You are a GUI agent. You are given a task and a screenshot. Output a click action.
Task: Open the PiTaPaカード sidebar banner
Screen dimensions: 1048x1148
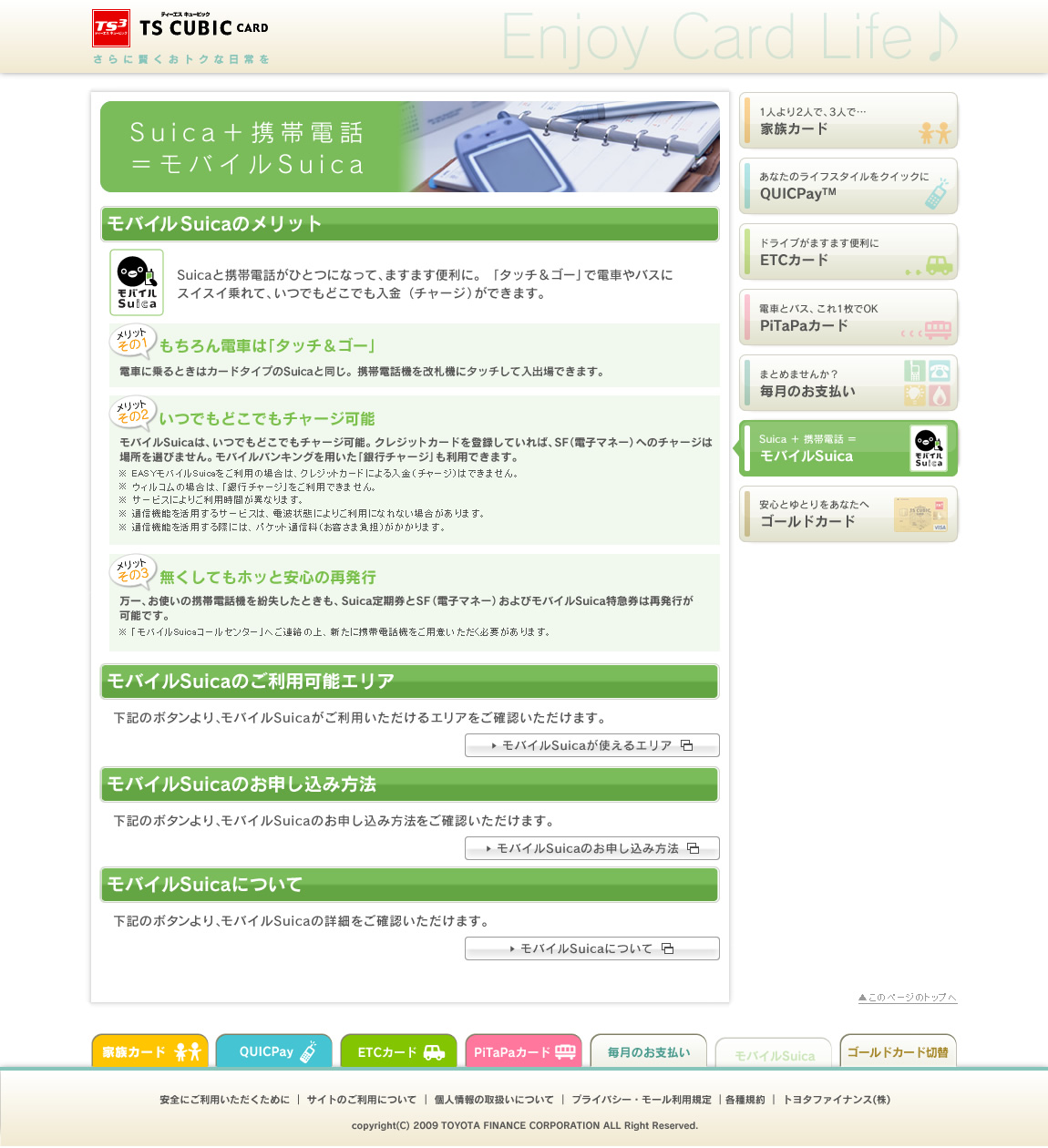[x=848, y=317]
